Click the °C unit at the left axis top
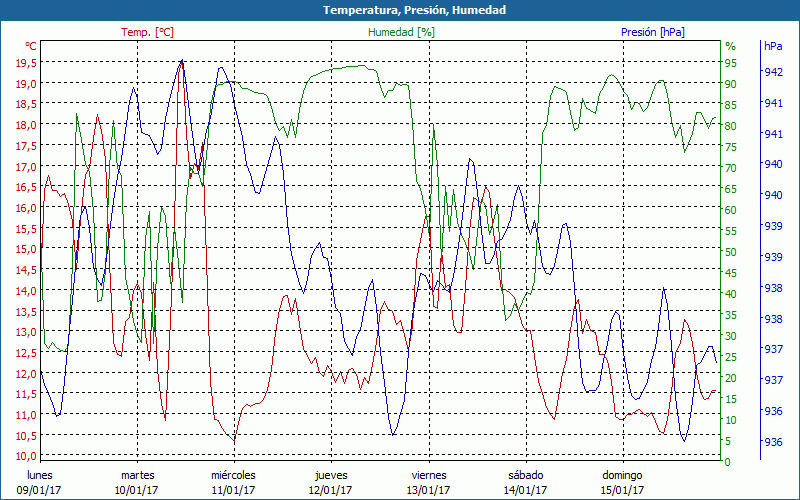800x500 pixels. click(x=31, y=46)
